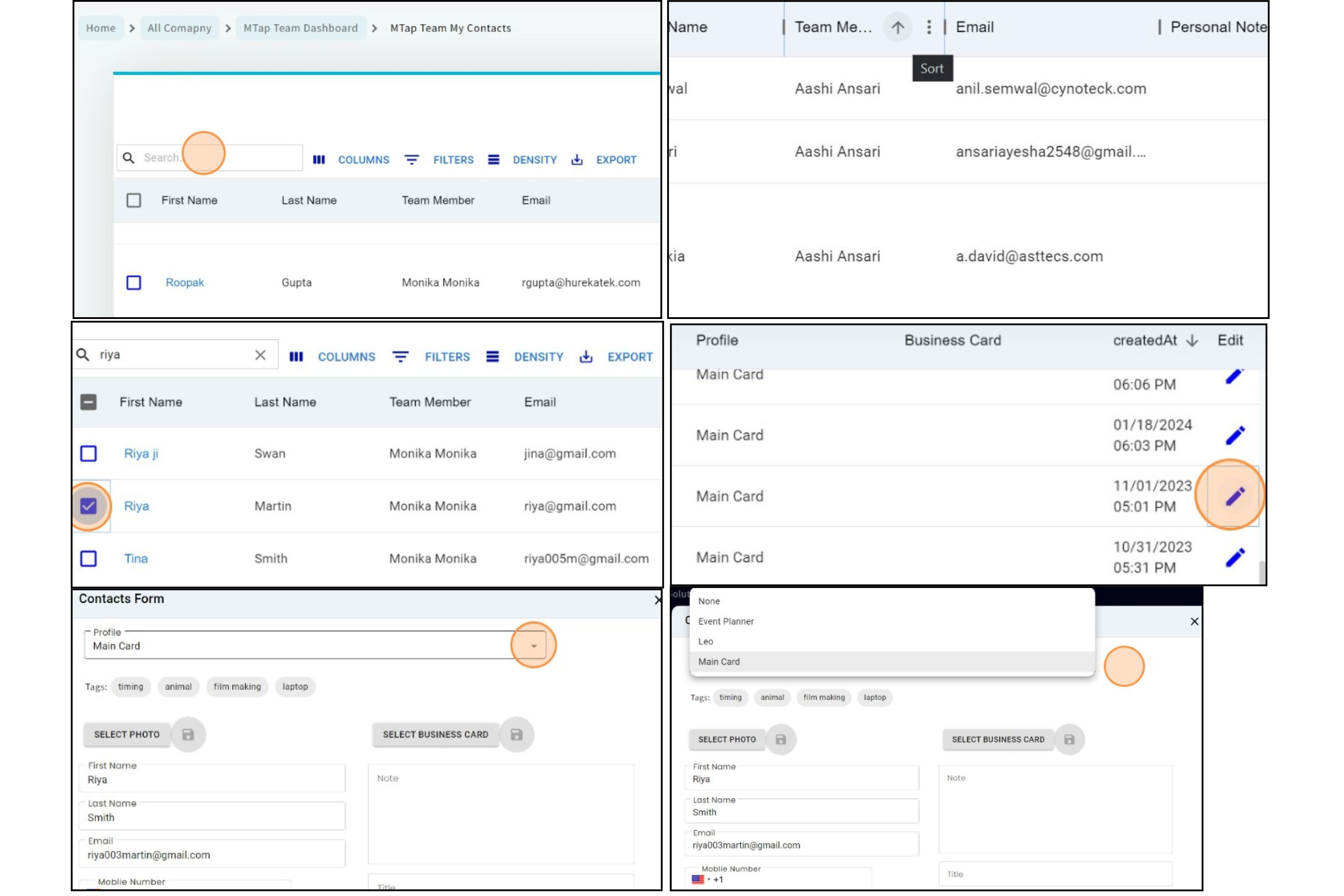Viewport: 1344px width, 896px height.
Task: Click the SELECT BUSINESS CARD button
Action: 435,734
